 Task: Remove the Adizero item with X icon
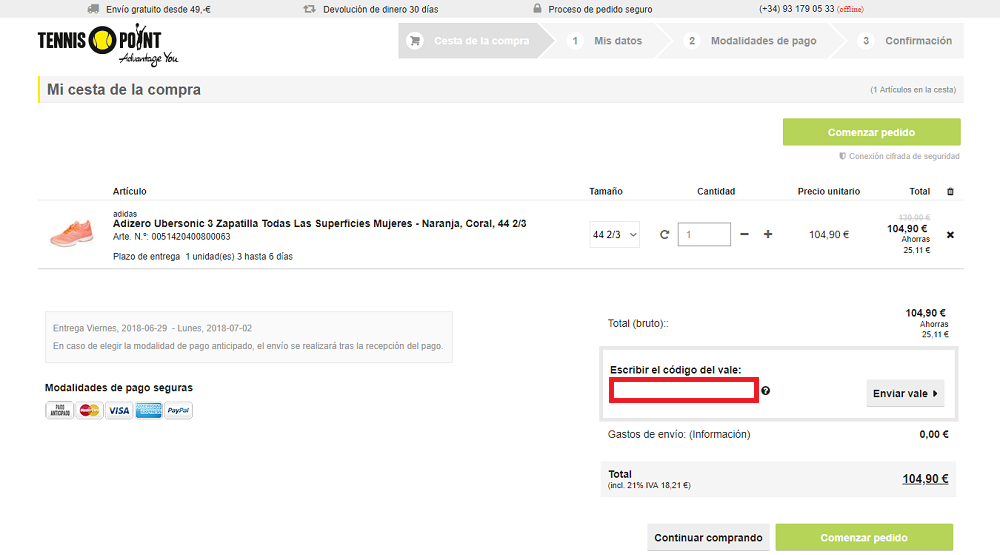click(x=950, y=235)
